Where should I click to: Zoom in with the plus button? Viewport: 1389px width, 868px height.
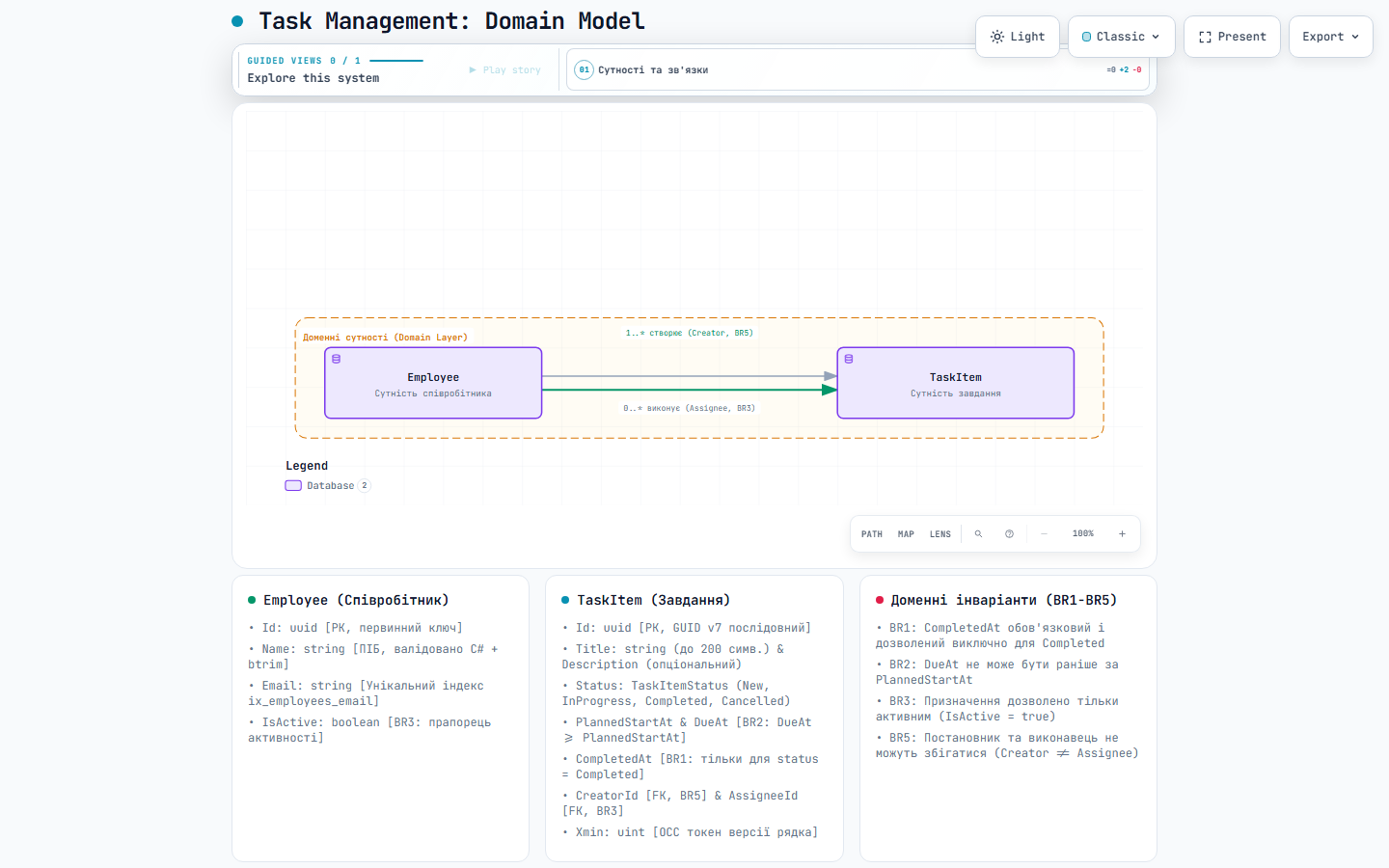(x=1122, y=534)
